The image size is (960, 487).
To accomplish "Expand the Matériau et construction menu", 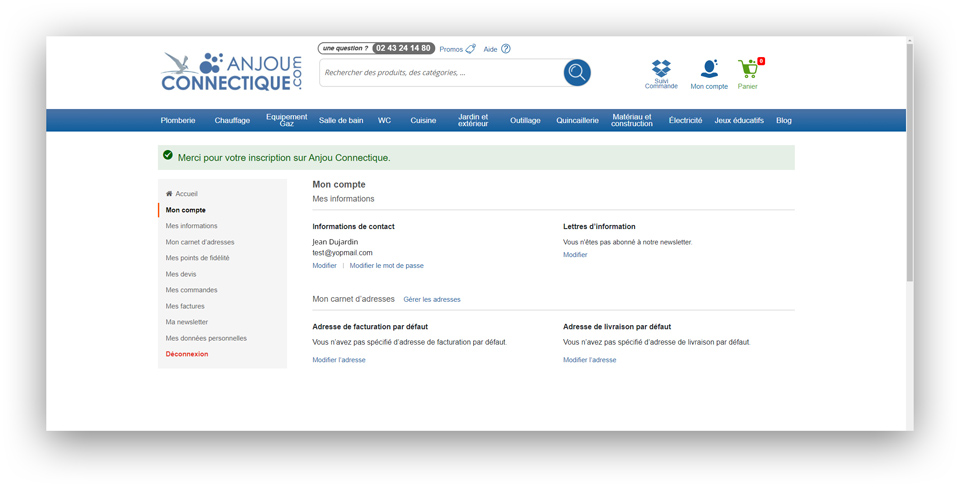I will (632, 120).
